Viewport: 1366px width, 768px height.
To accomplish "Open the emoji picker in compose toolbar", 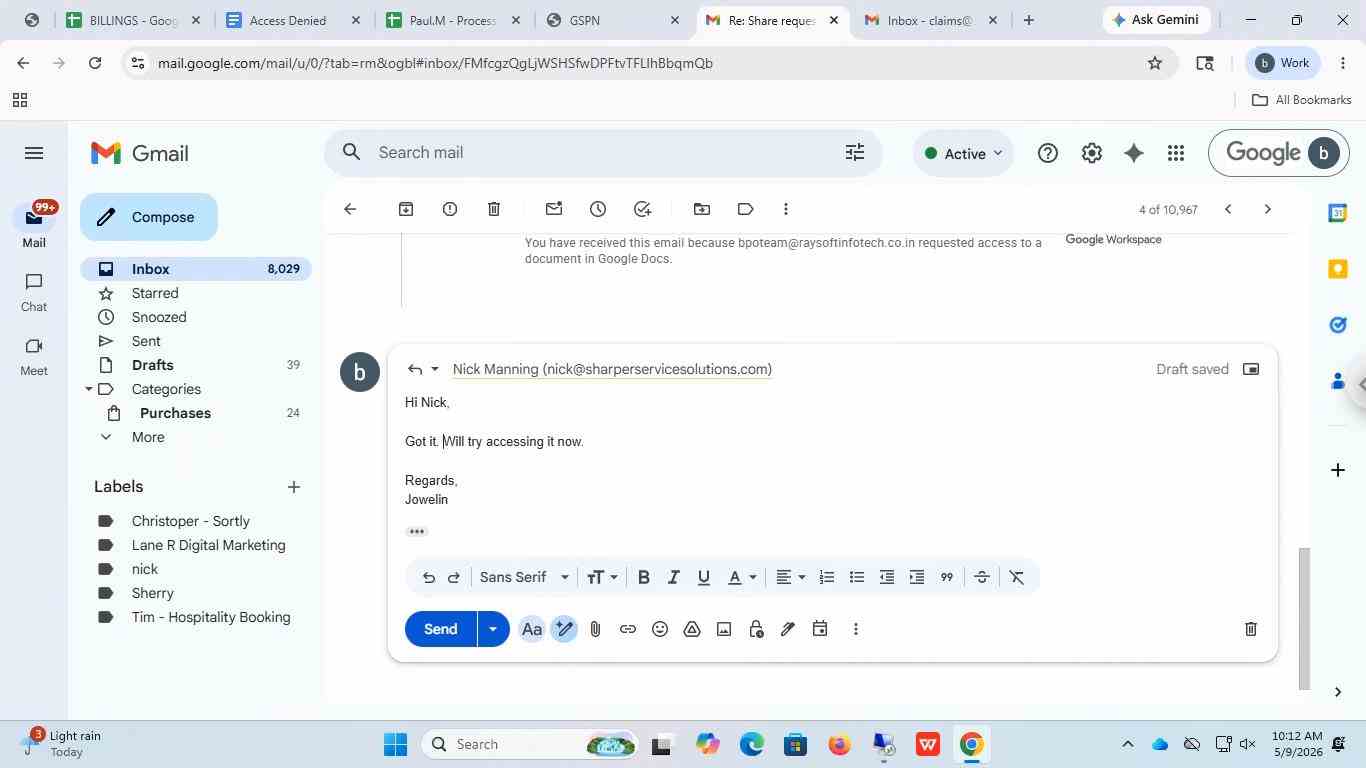I will (659, 629).
